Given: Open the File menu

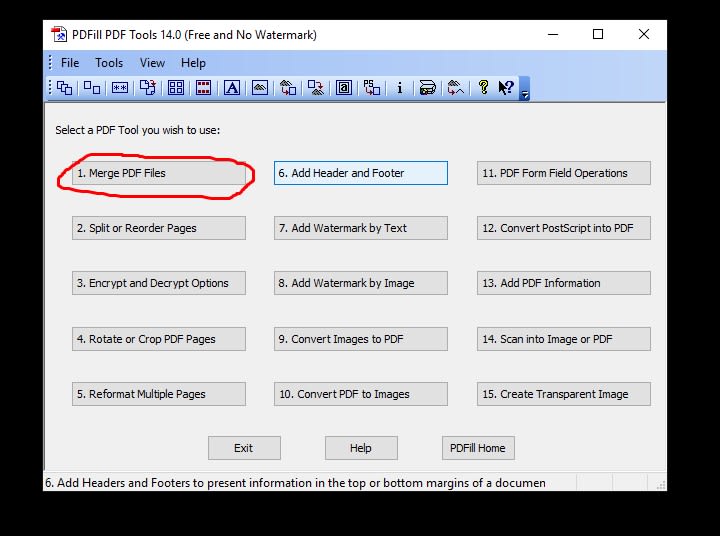Looking at the screenshot, I should point(70,63).
